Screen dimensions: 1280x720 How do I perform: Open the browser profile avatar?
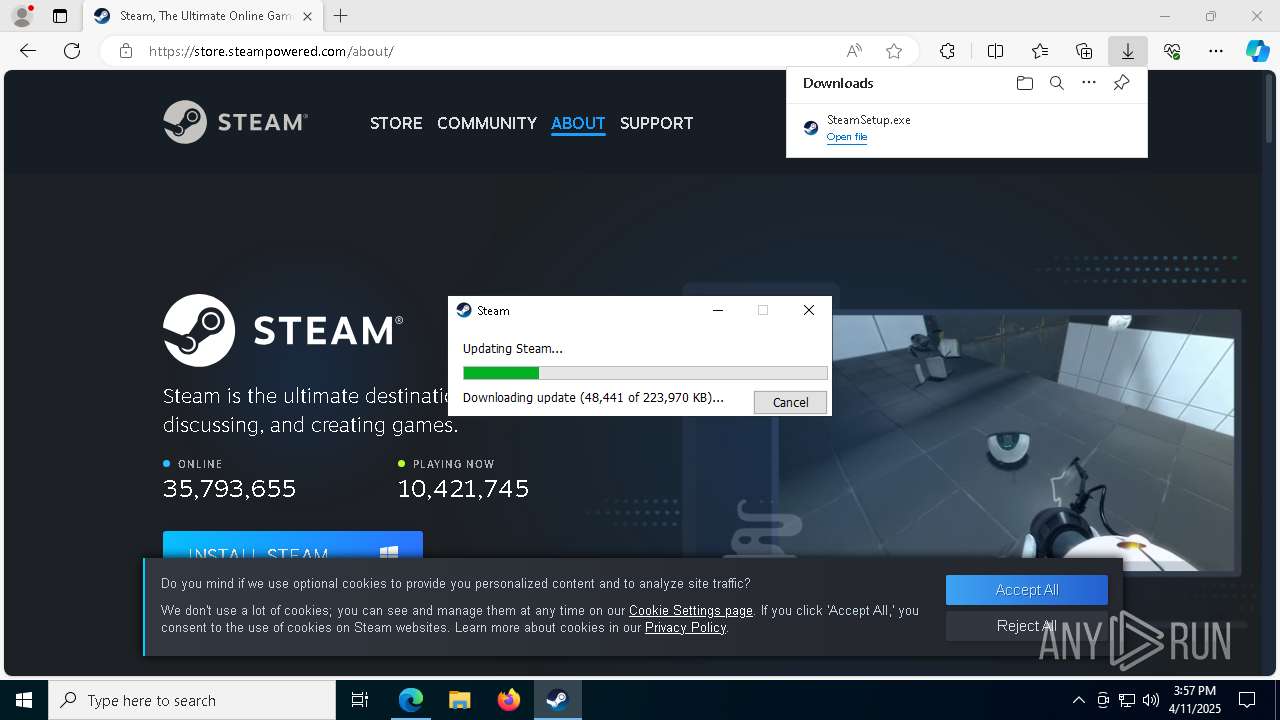coord(21,16)
